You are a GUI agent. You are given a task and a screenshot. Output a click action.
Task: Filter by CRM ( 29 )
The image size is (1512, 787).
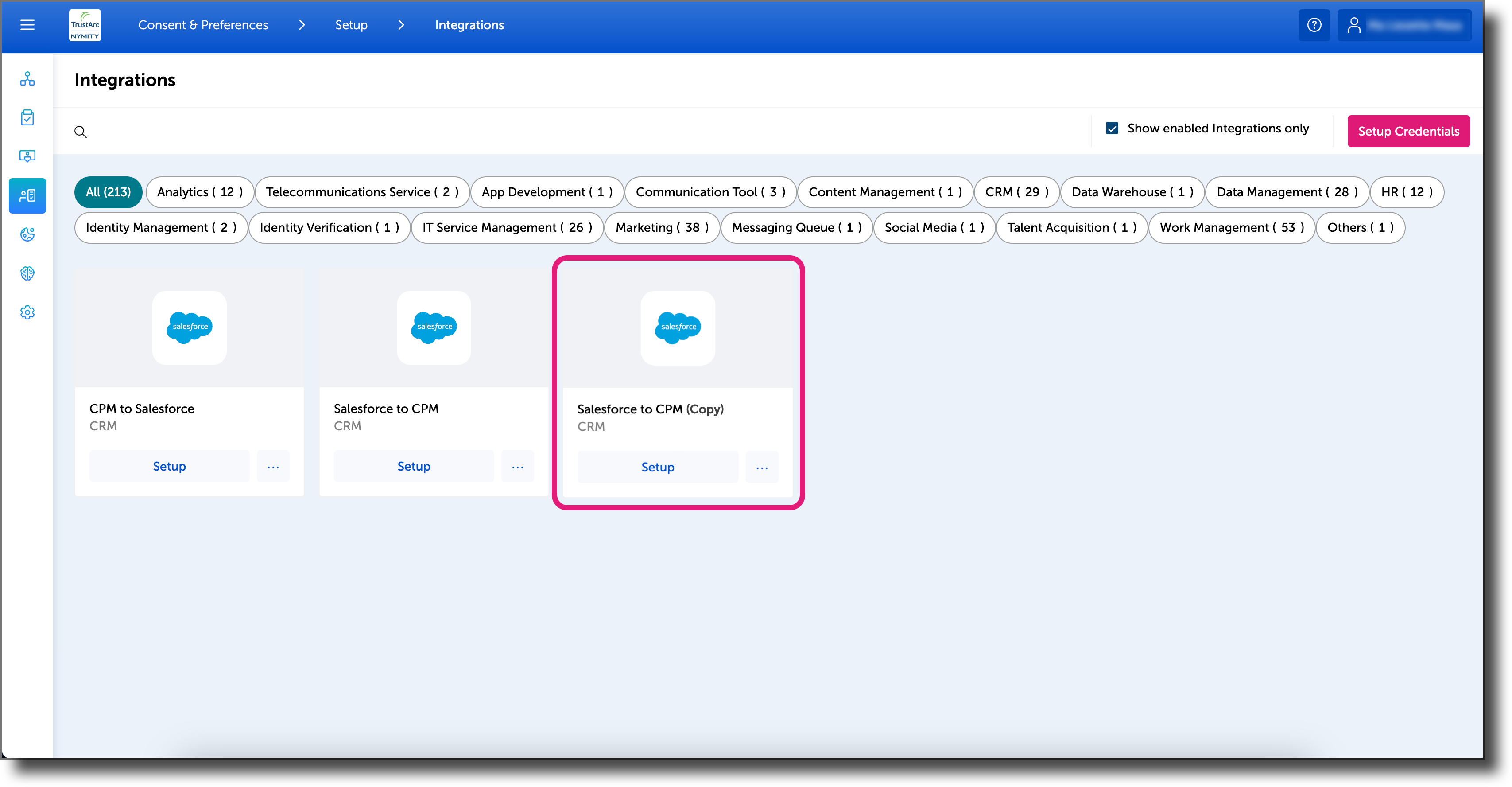pos(1016,192)
